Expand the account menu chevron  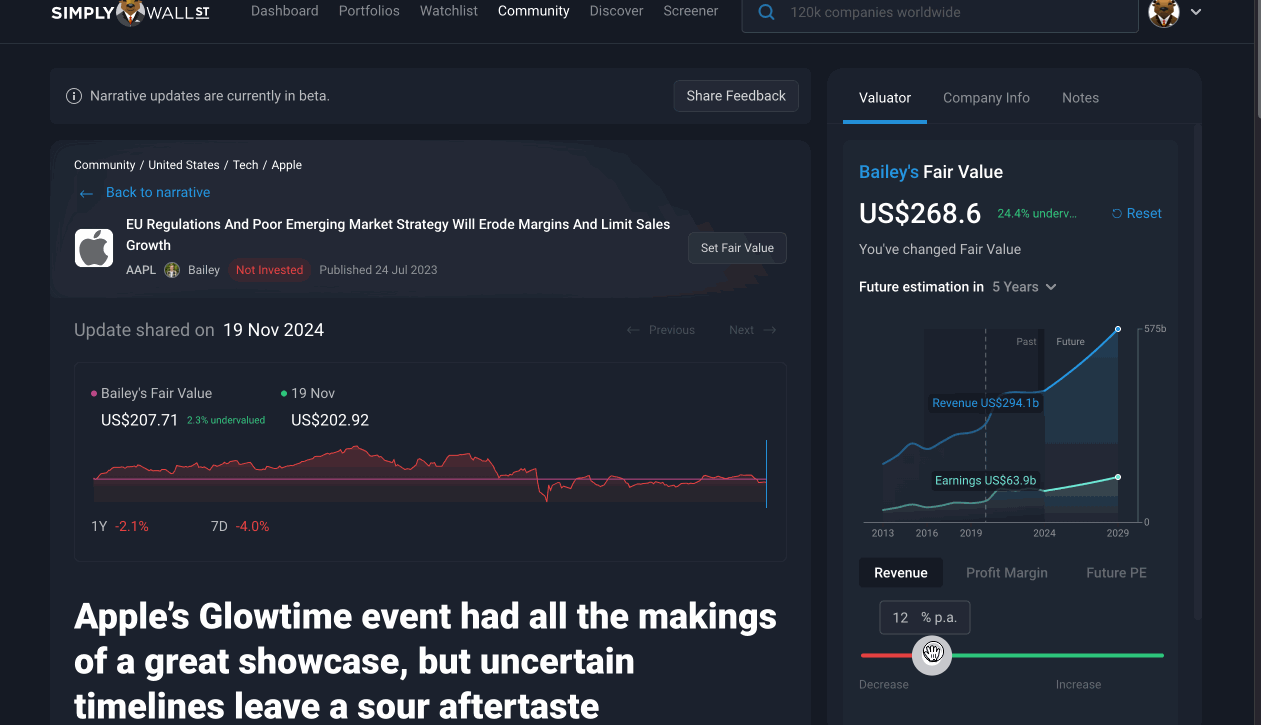pos(1196,12)
